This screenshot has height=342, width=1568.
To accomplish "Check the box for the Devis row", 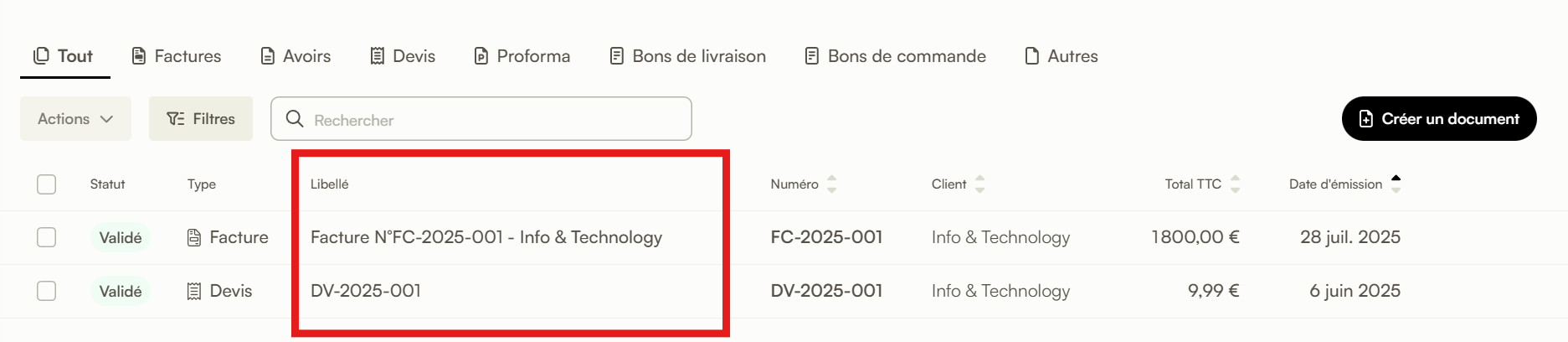I will (x=47, y=291).
